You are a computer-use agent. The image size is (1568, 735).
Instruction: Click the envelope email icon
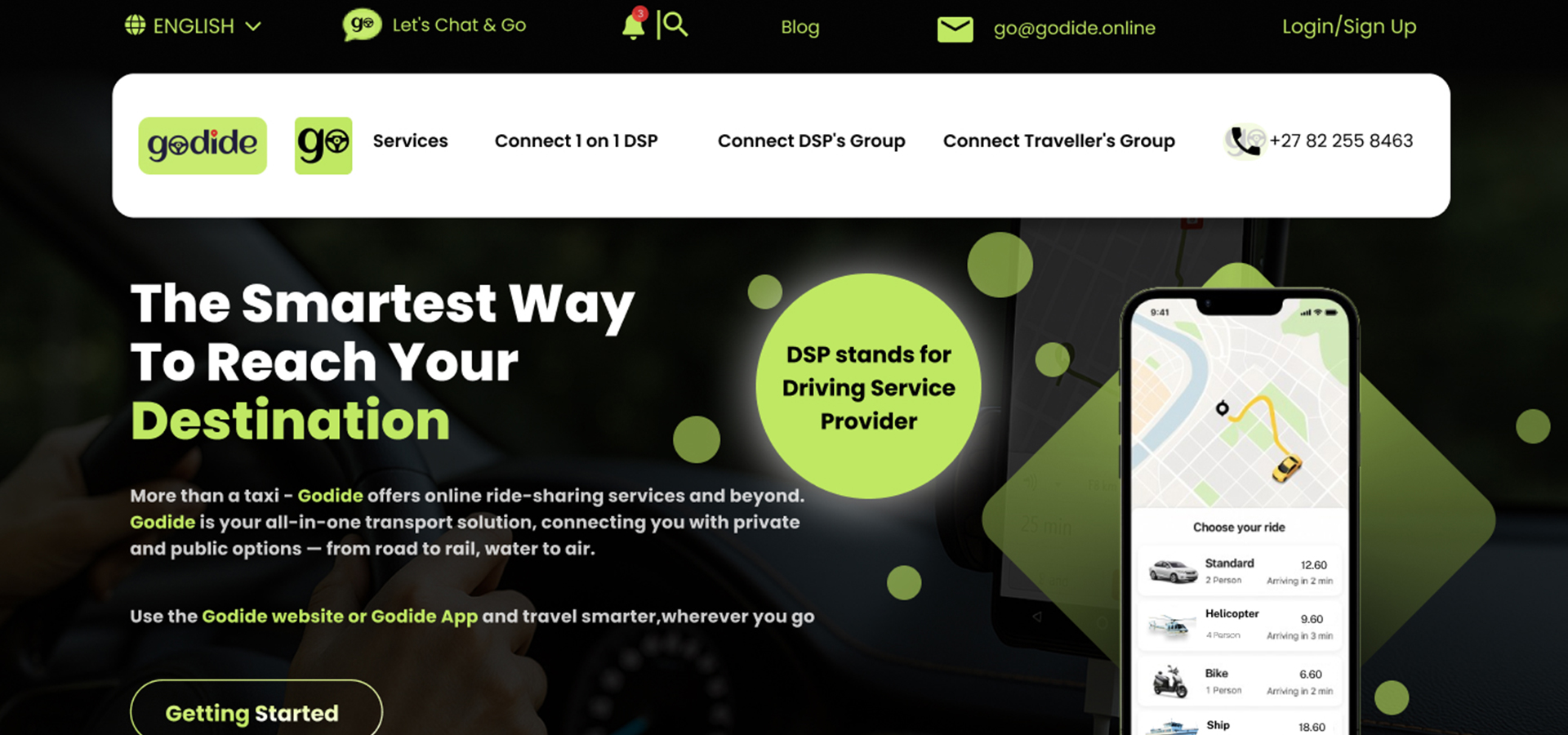pos(955,29)
